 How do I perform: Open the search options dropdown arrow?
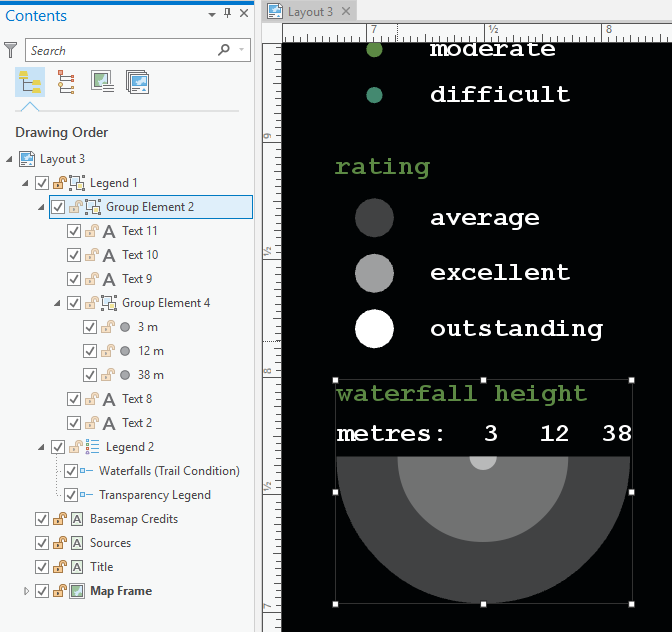(x=242, y=50)
